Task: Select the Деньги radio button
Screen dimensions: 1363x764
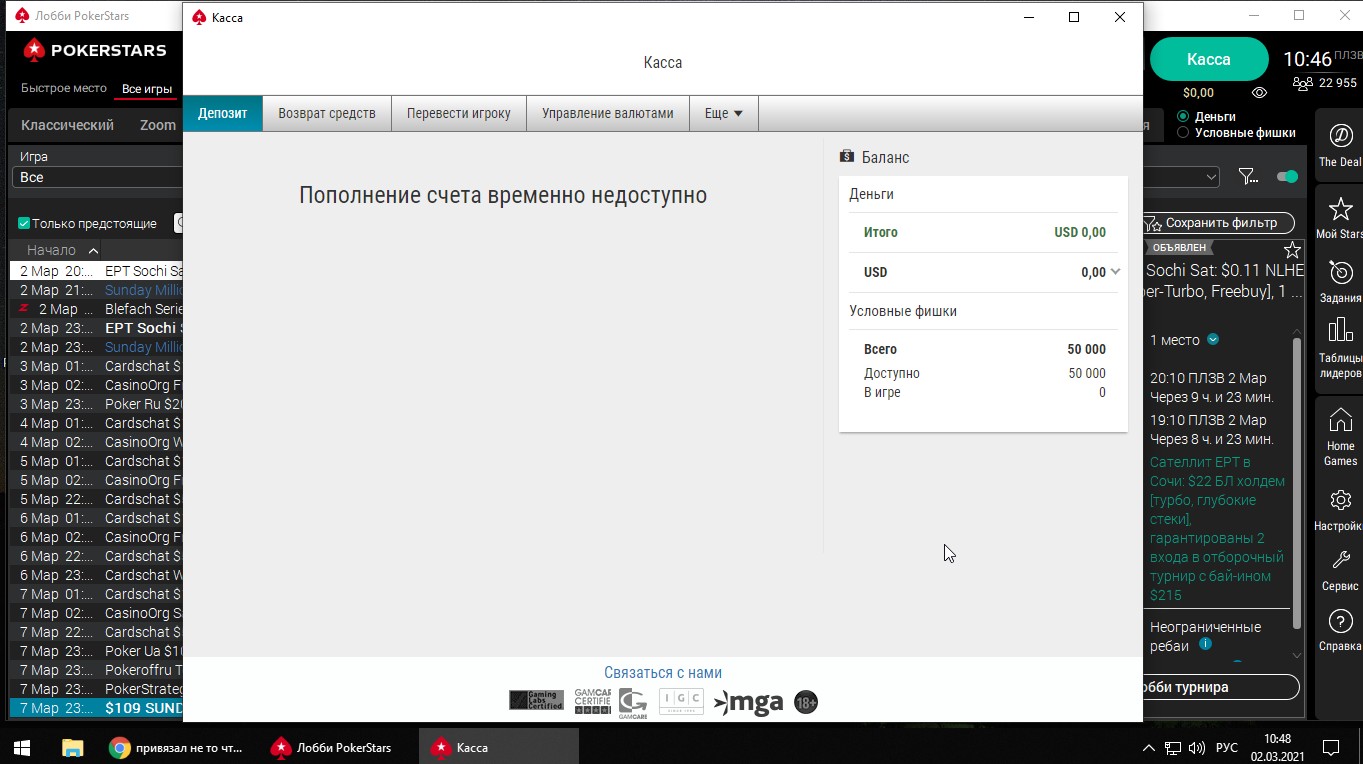Action: click(1183, 117)
